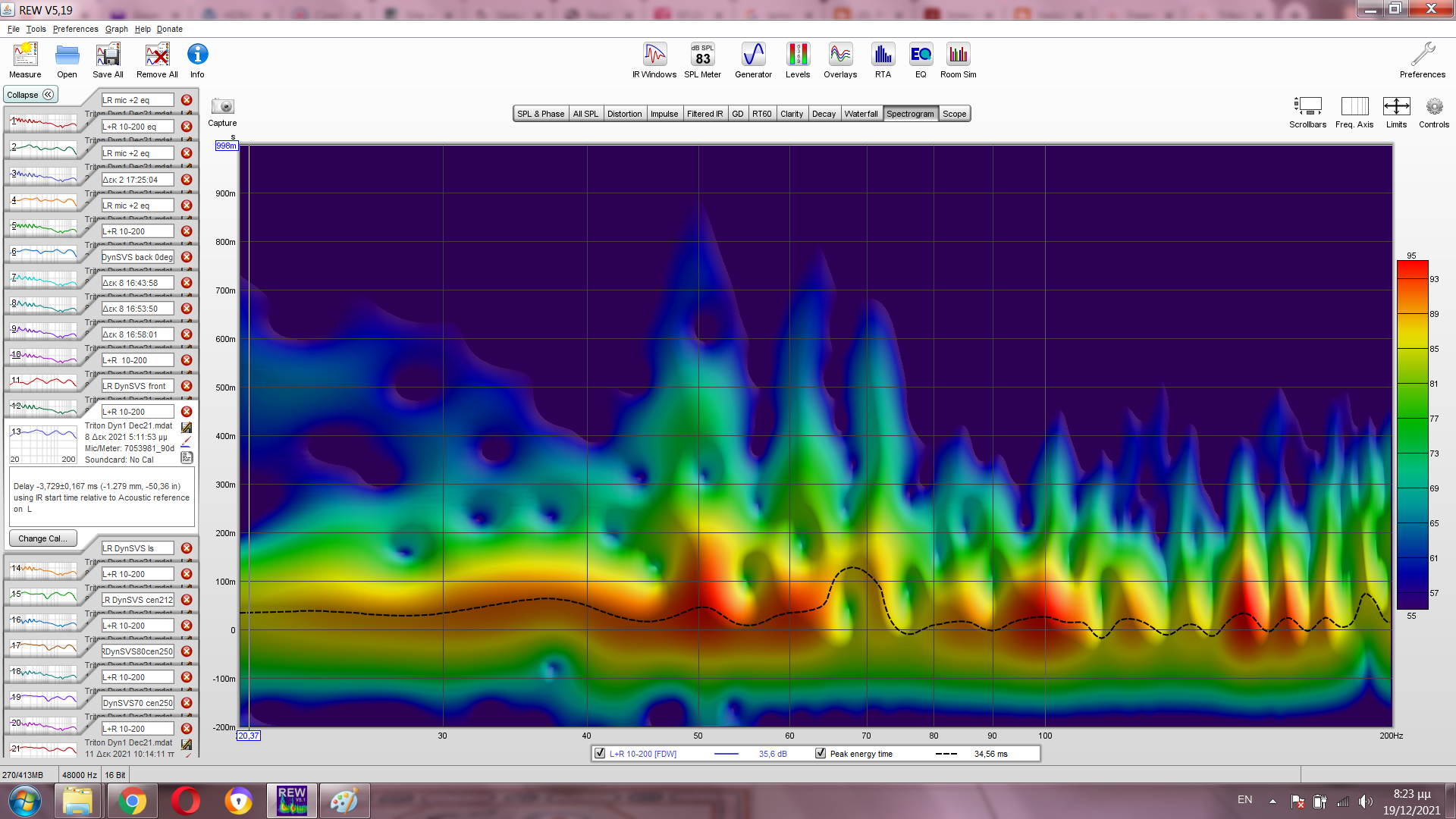This screenshot has height=819, width=1456.
Task: Toggle the L+R 10-200 [FDW] trace checkbox
Action: coord(600,753)
